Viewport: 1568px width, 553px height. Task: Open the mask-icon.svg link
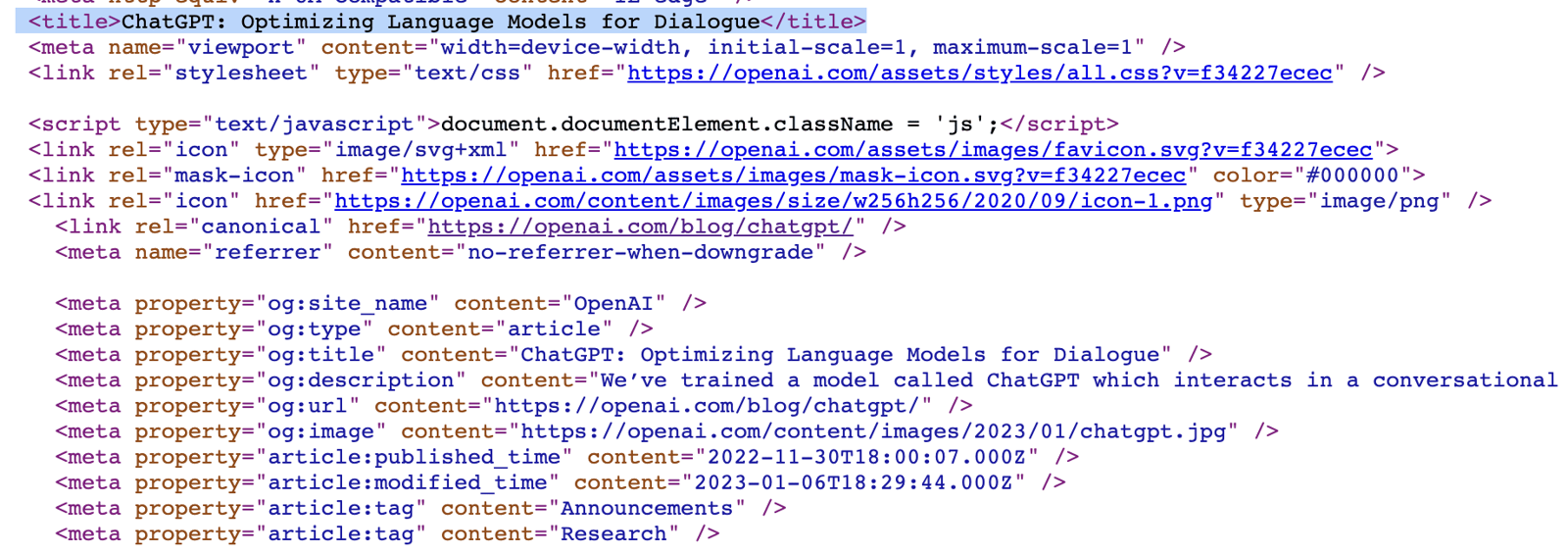[x=794, y=176]
